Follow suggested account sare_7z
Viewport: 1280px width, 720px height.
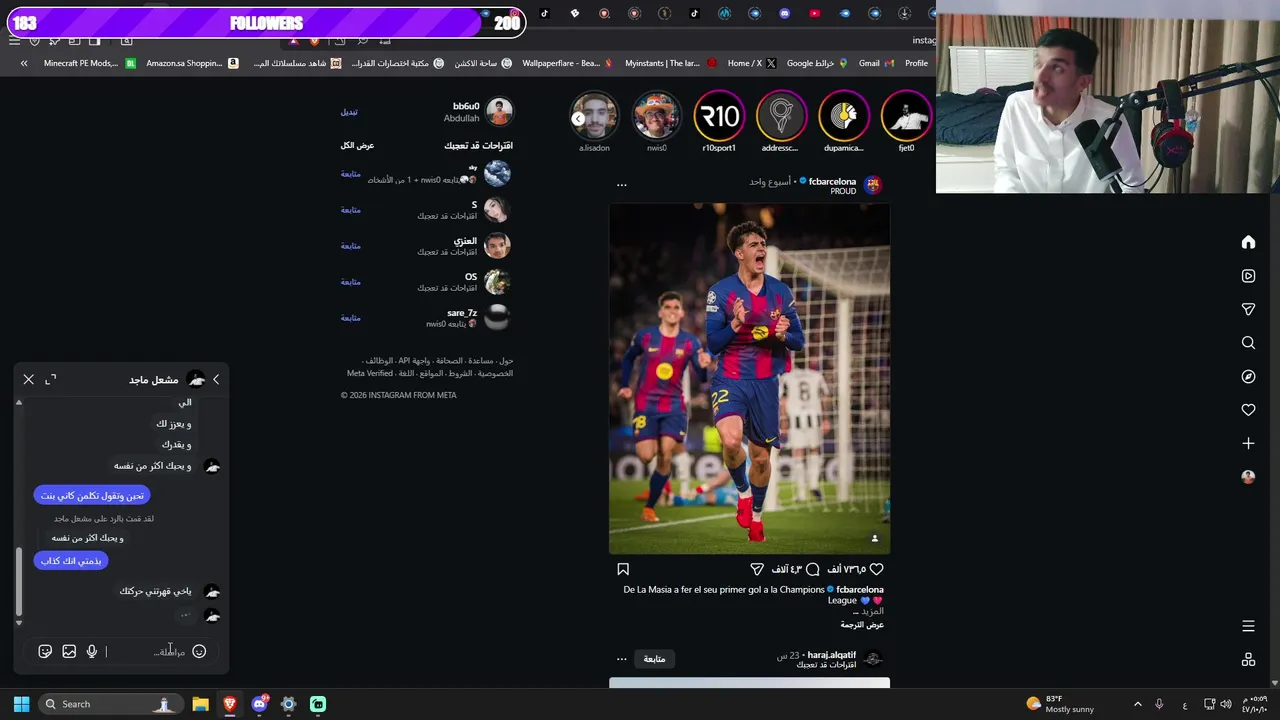pos(350,318)
